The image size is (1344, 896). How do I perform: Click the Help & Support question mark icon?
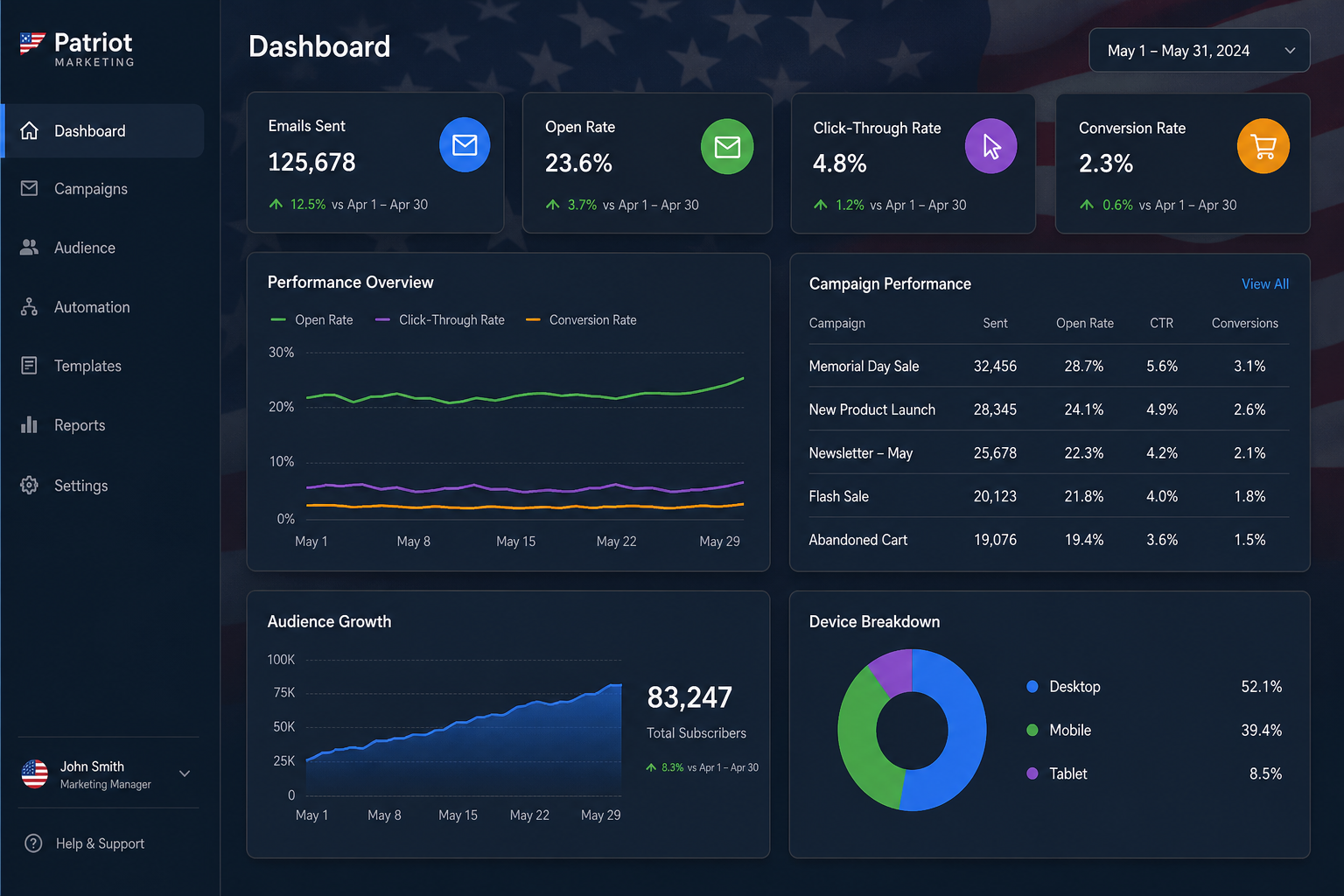(33, 843)
